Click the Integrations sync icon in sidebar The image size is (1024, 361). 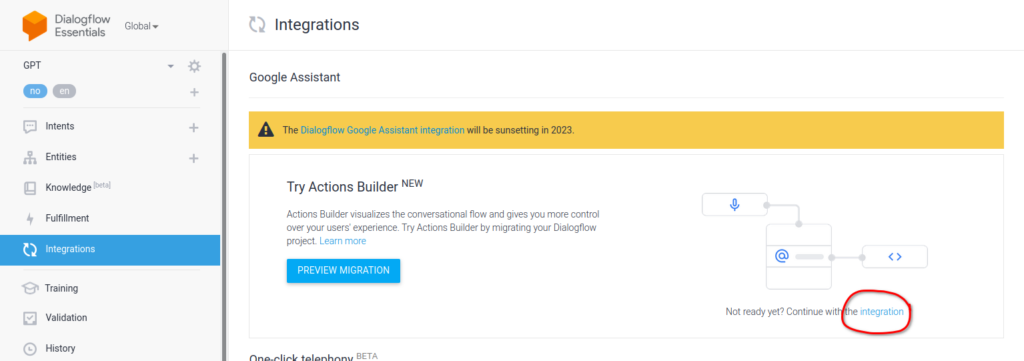click(30, 249)
